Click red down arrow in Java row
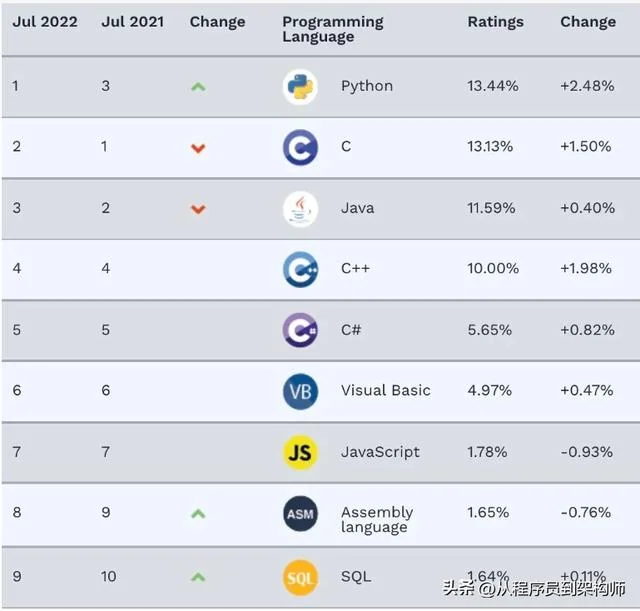640x611 pixels. 198,209
